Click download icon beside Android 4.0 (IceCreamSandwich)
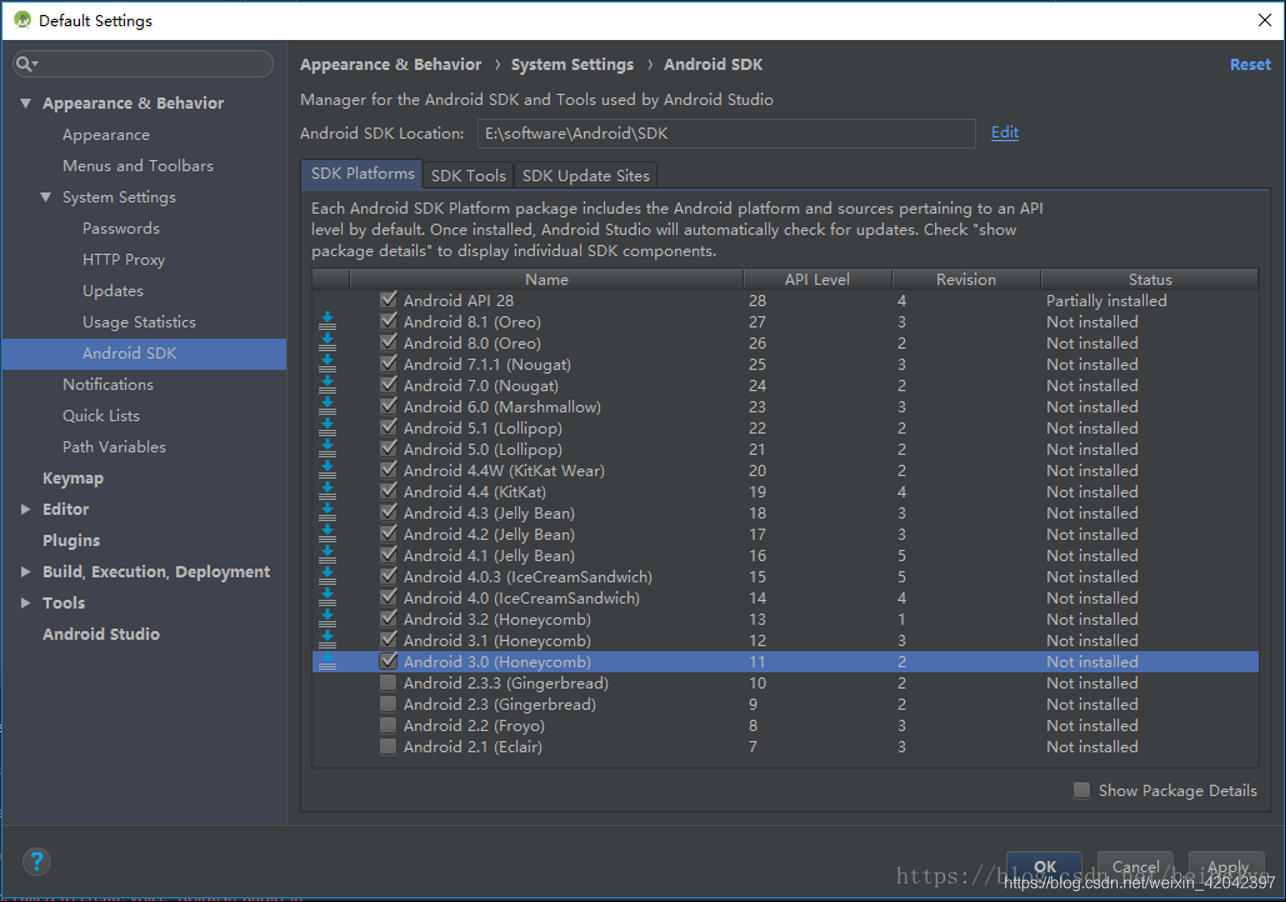 coord(327,598)
